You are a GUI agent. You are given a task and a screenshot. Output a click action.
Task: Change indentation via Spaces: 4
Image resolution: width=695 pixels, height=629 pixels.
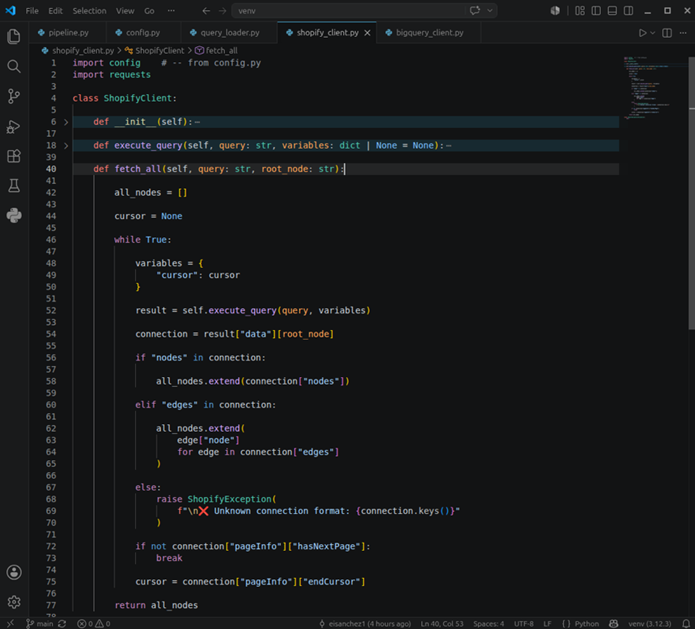click(x=488, y=624)
